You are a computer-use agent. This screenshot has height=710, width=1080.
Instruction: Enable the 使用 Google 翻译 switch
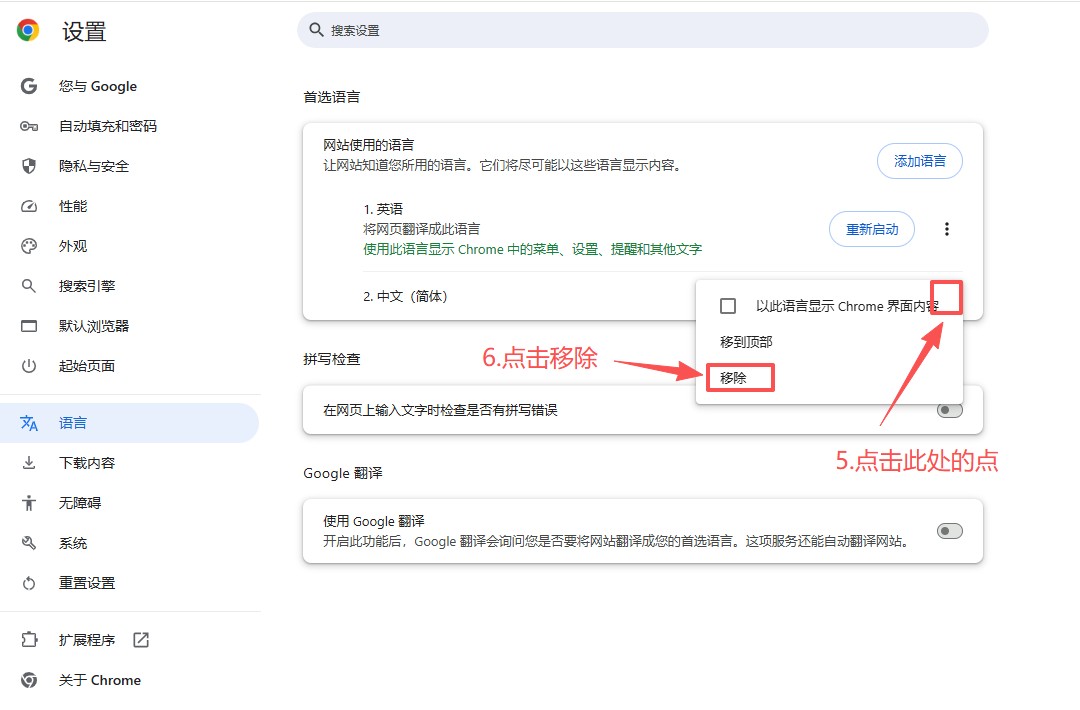coord(948,531)
